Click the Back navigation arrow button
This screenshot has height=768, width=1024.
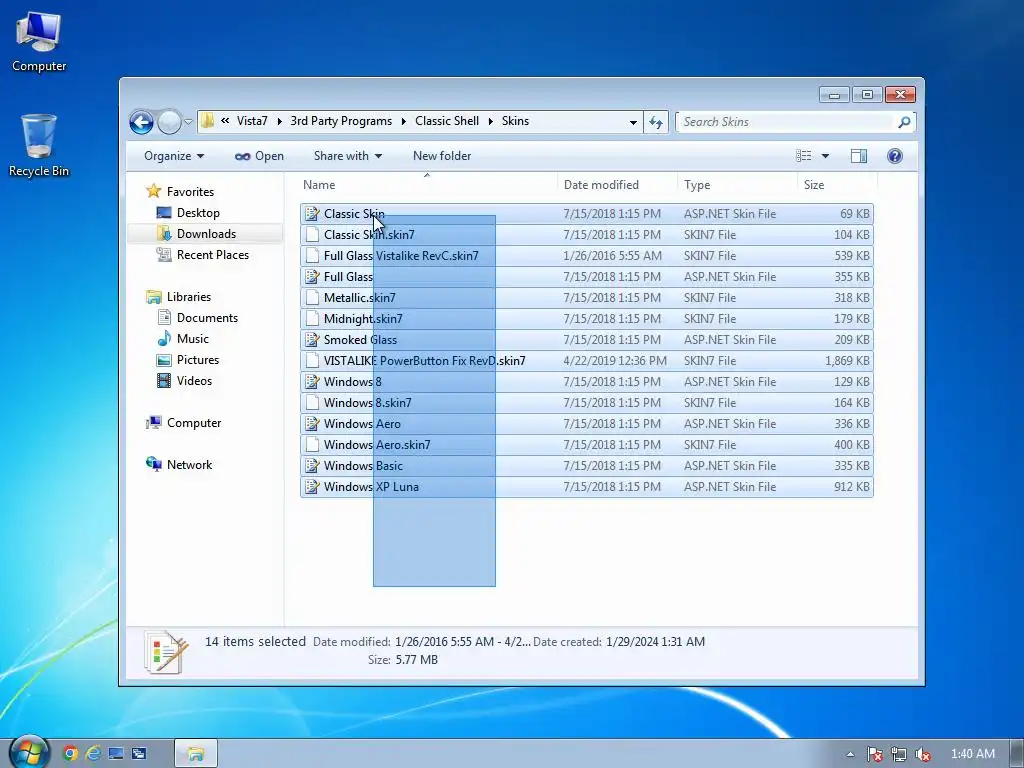[x=141, y=122]
